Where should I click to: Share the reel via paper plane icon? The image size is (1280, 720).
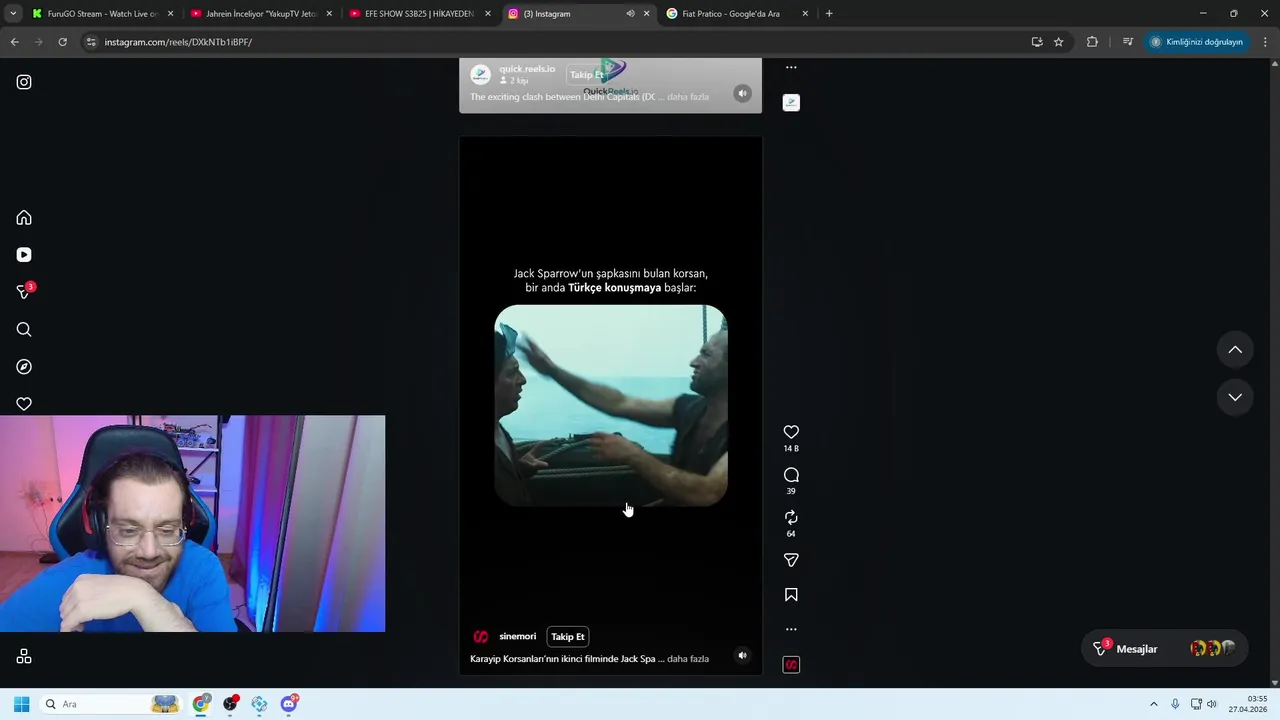tap(791, 560)
